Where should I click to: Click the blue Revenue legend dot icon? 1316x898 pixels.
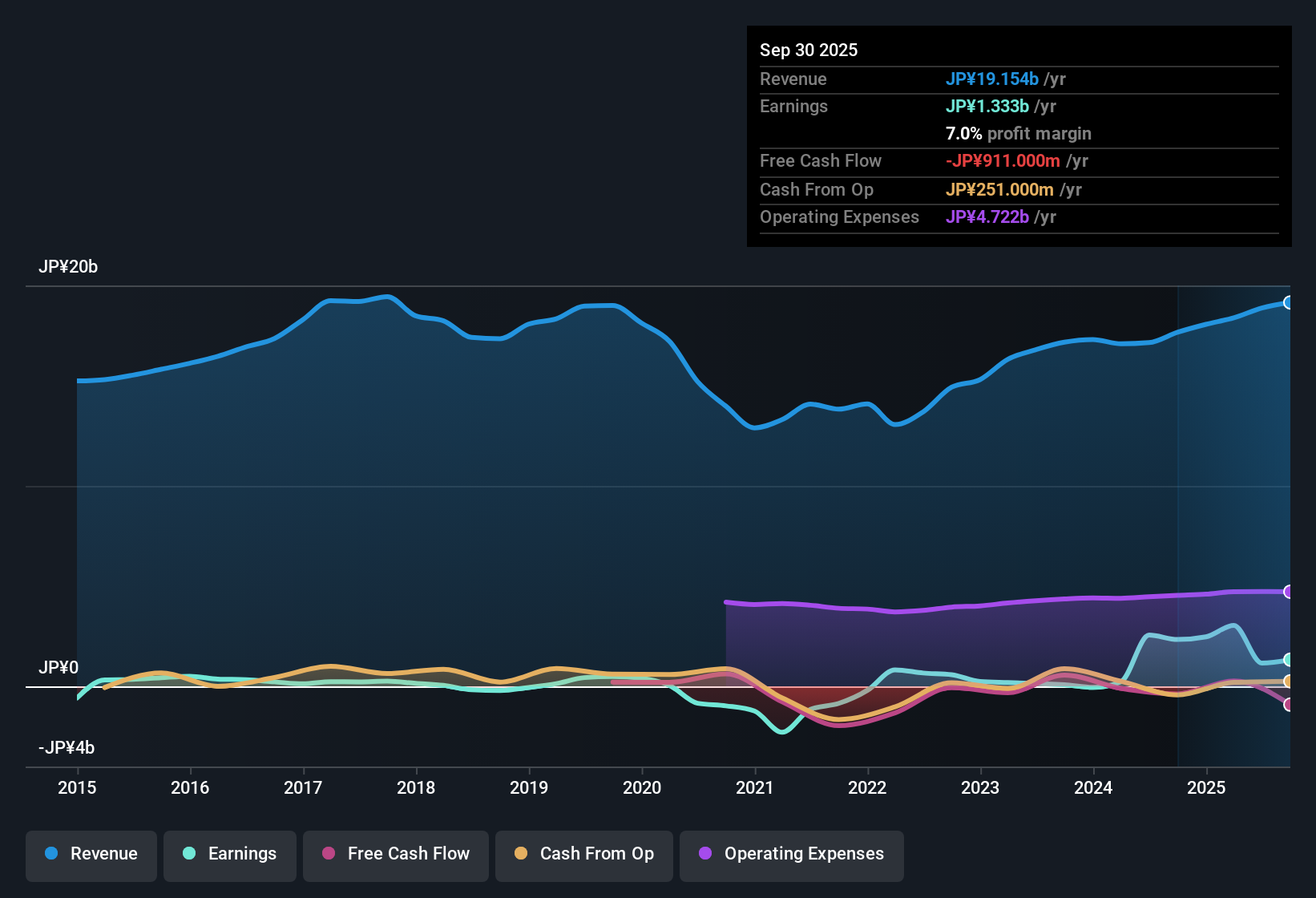click(x=53, y=854)
